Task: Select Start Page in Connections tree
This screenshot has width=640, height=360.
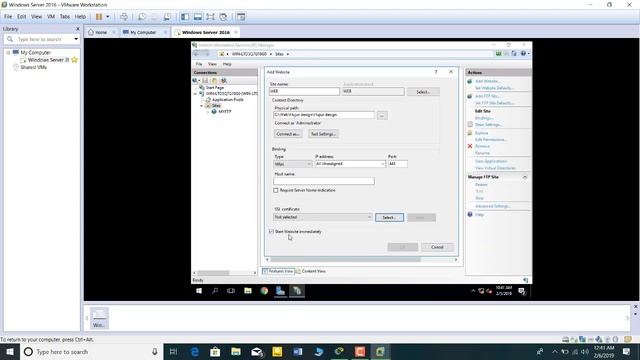Action: [x=215, y=87]
